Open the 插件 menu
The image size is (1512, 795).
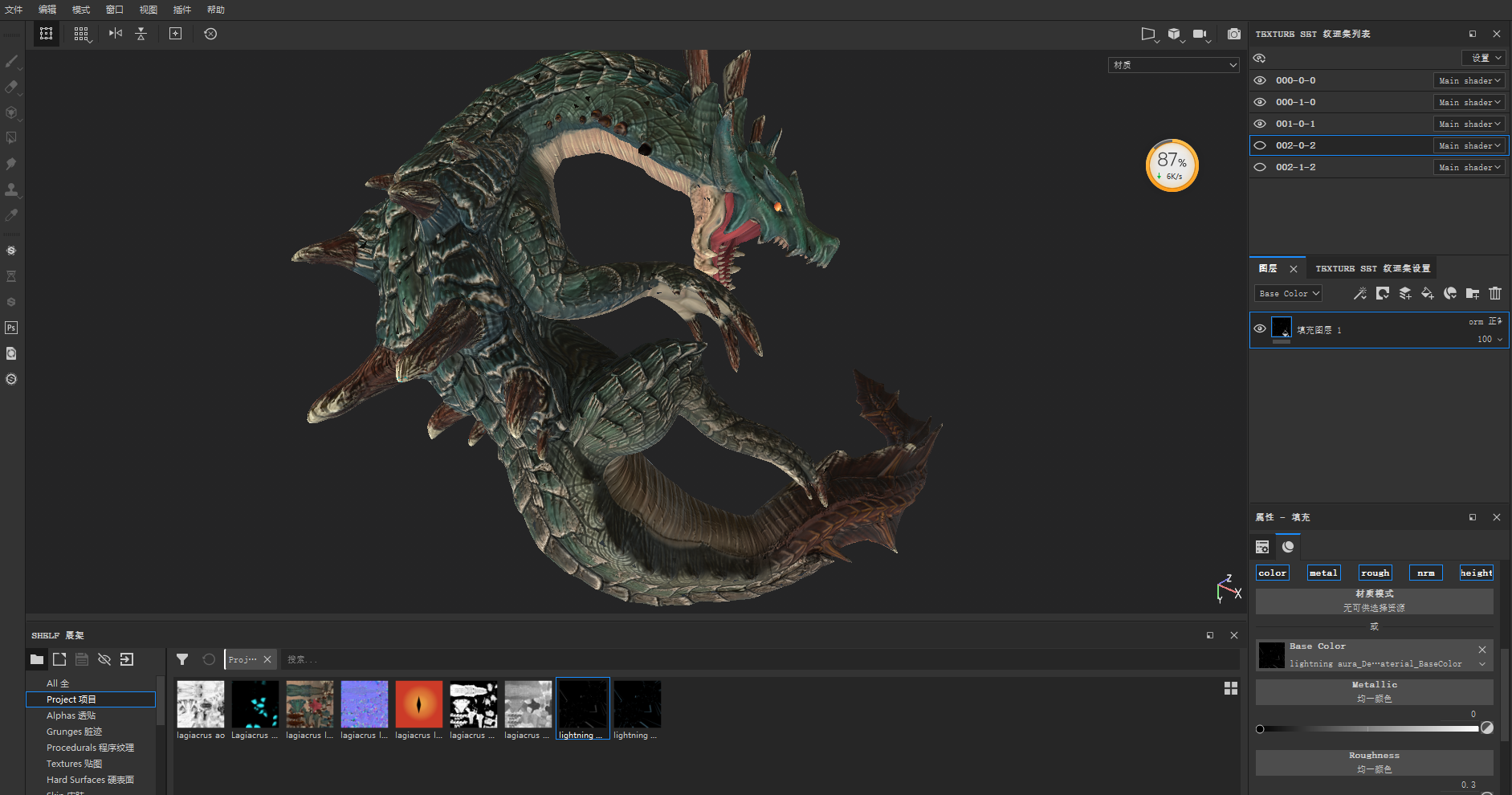[182, 10]
